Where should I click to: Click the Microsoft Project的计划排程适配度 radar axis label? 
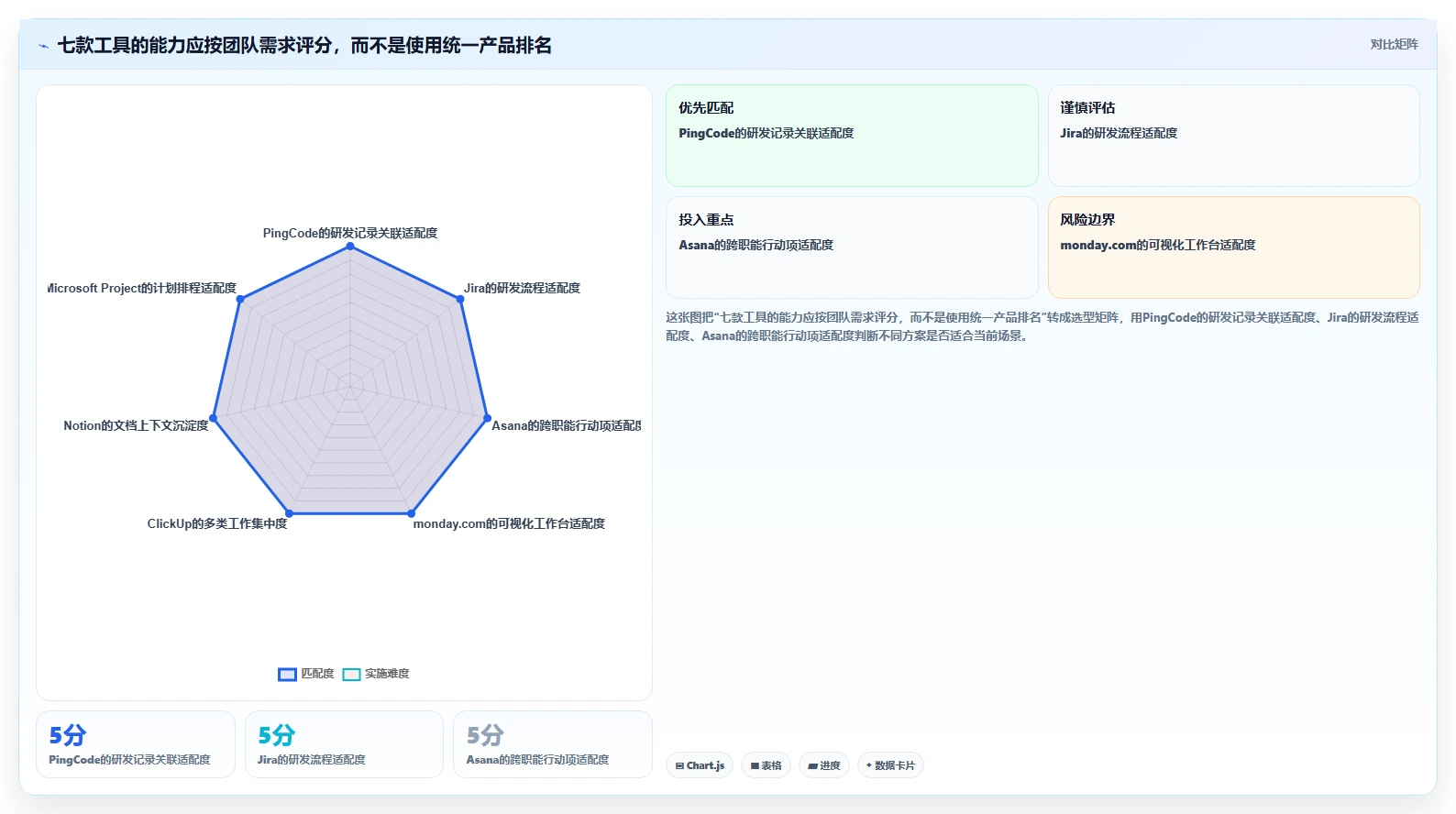pyautogui.click(x=142, y=288)
